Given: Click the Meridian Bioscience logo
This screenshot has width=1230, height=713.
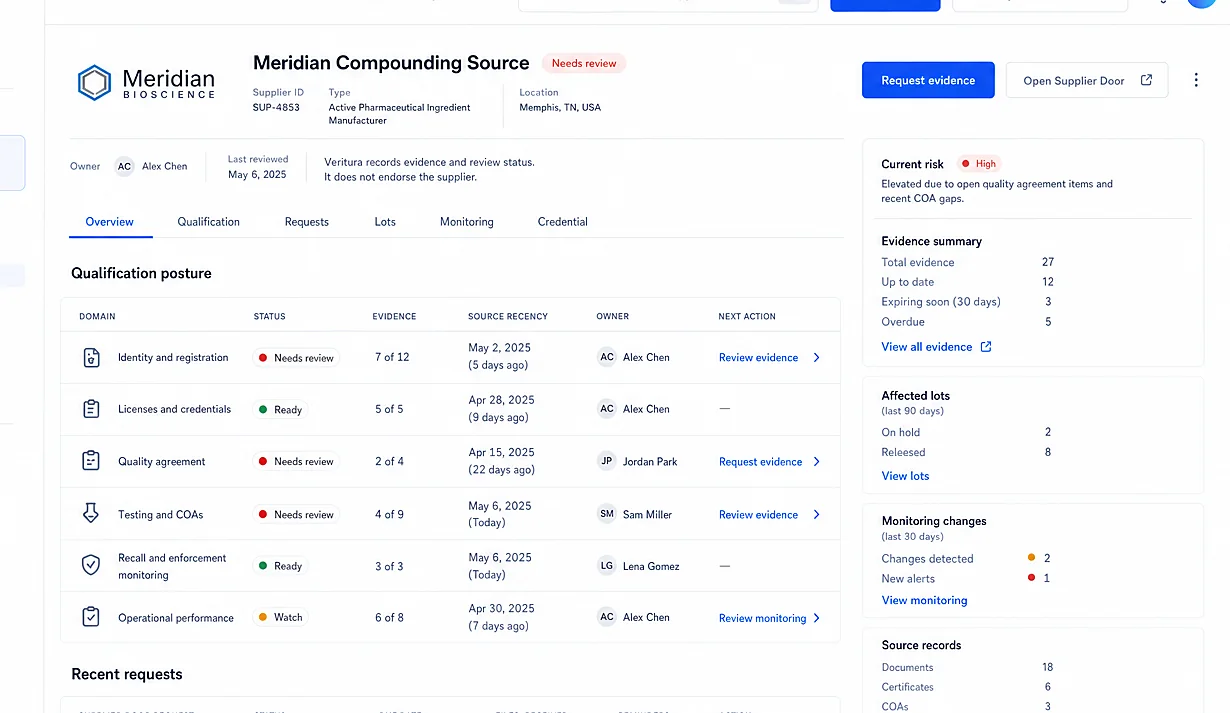Looking at the screenshot, I should (x=146, y=83).
